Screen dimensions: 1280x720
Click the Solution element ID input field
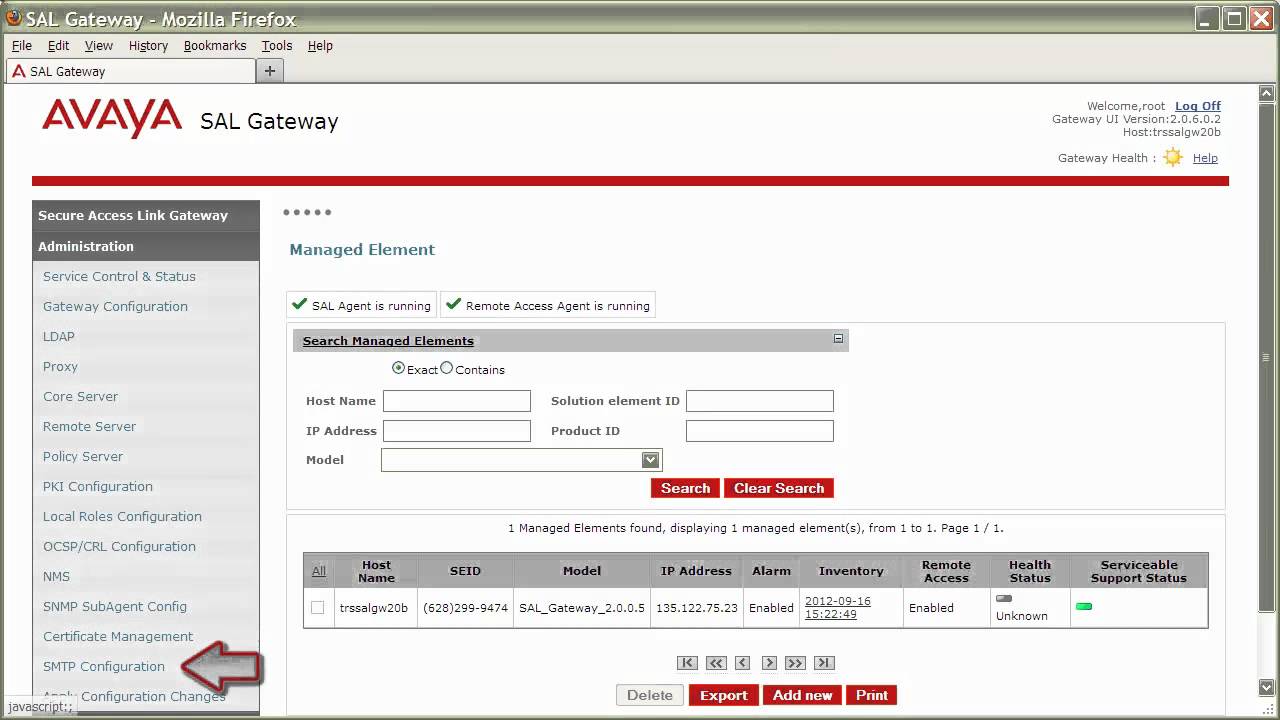(x=760, y=401)
